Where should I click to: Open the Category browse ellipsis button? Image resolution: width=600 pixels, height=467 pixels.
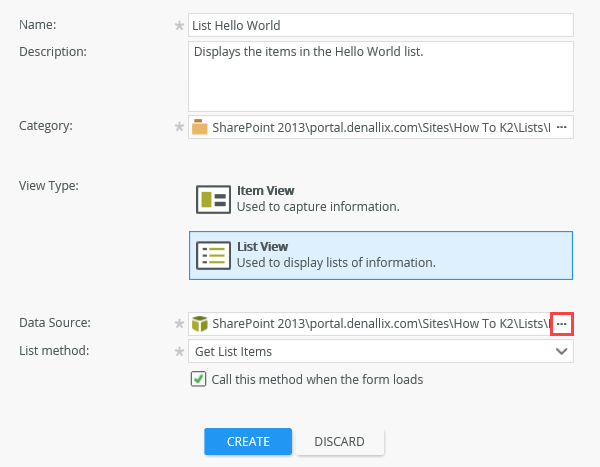[561, 127]
